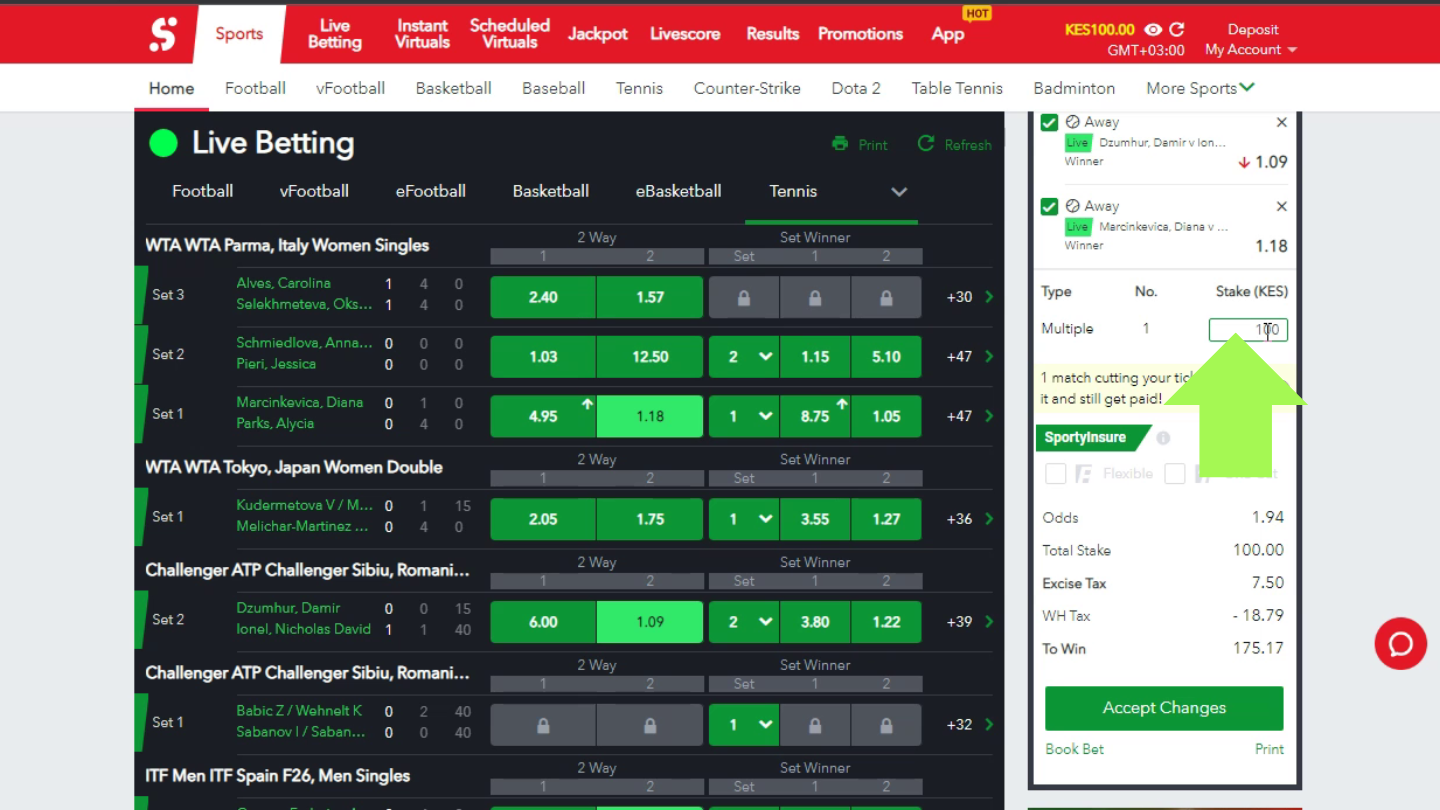Open the live chat support bubble
Viewport: 1440px width, 810px height.
pos(1400,643)
